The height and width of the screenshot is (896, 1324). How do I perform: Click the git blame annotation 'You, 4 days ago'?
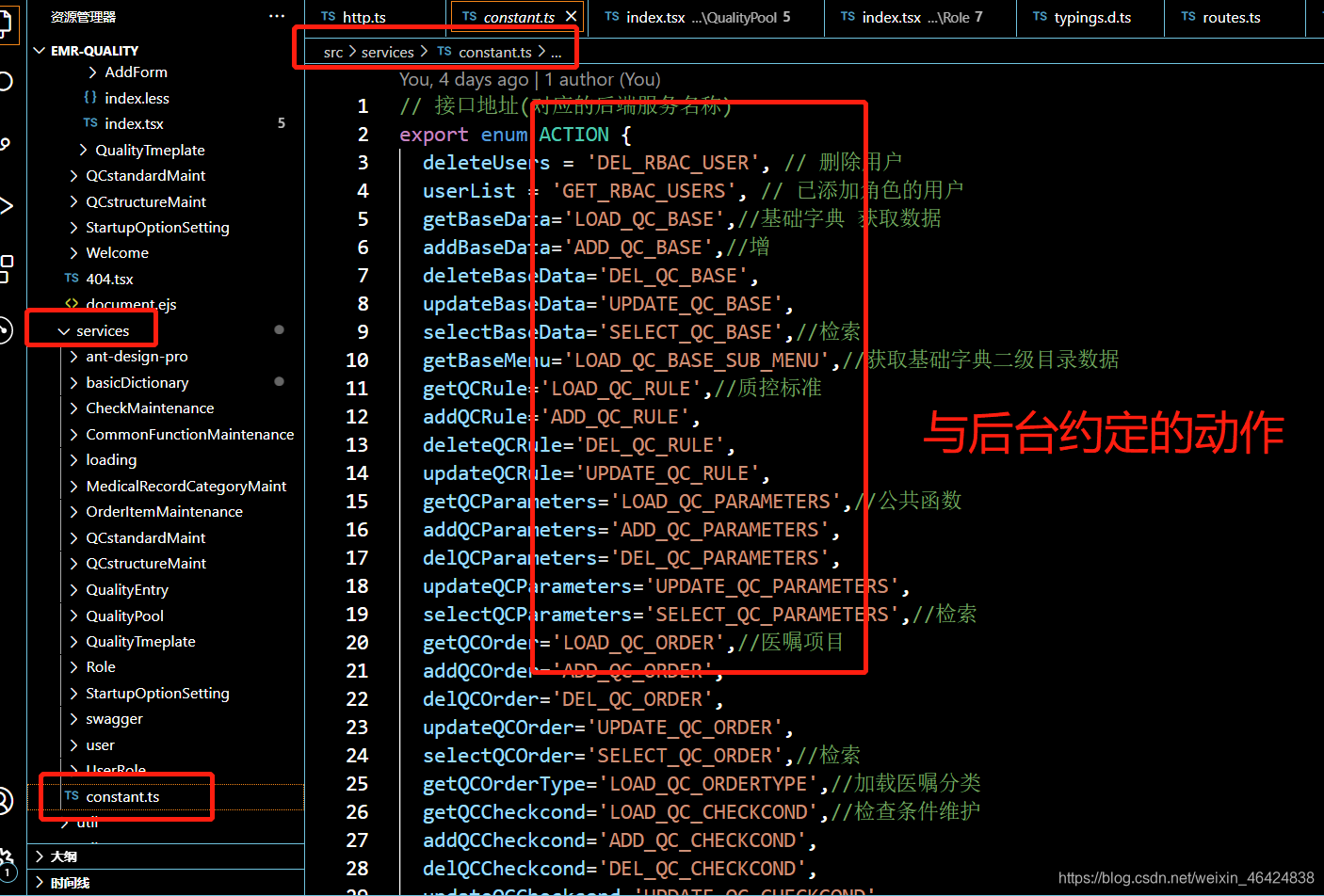coord(463,80)
